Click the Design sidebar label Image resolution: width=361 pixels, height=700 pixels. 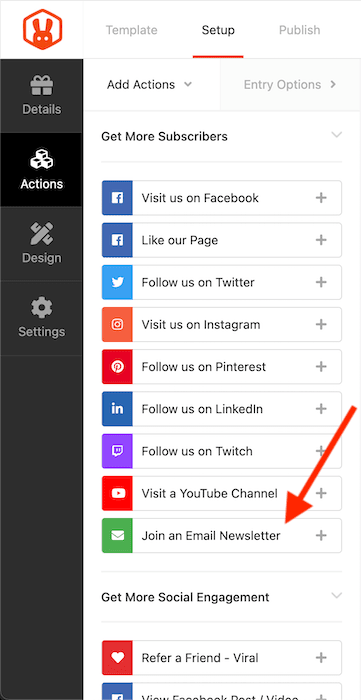pos(41,258)
